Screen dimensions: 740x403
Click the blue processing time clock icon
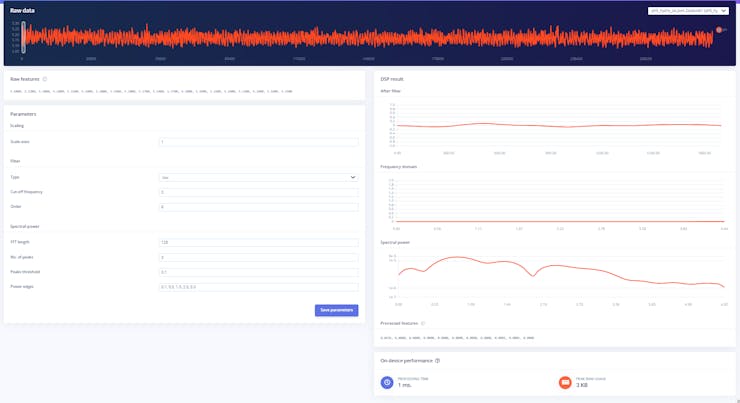(x=387, y=382)
